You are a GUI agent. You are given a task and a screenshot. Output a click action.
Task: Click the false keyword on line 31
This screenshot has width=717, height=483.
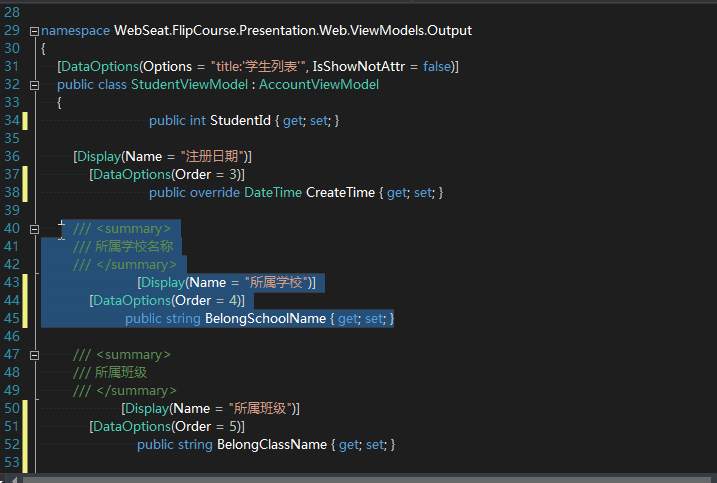pos(437,67)
